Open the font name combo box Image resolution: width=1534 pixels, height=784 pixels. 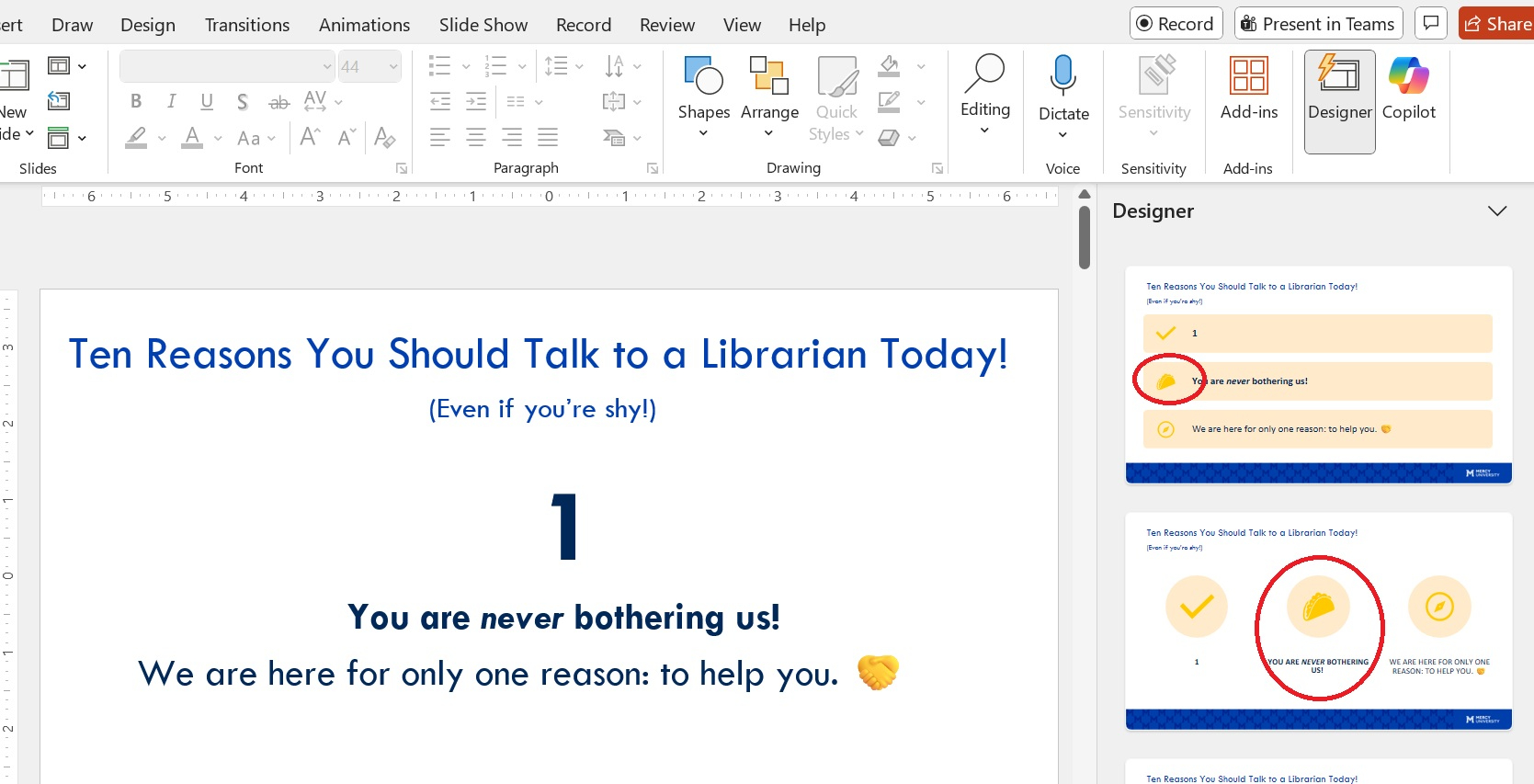click(227, 67)
